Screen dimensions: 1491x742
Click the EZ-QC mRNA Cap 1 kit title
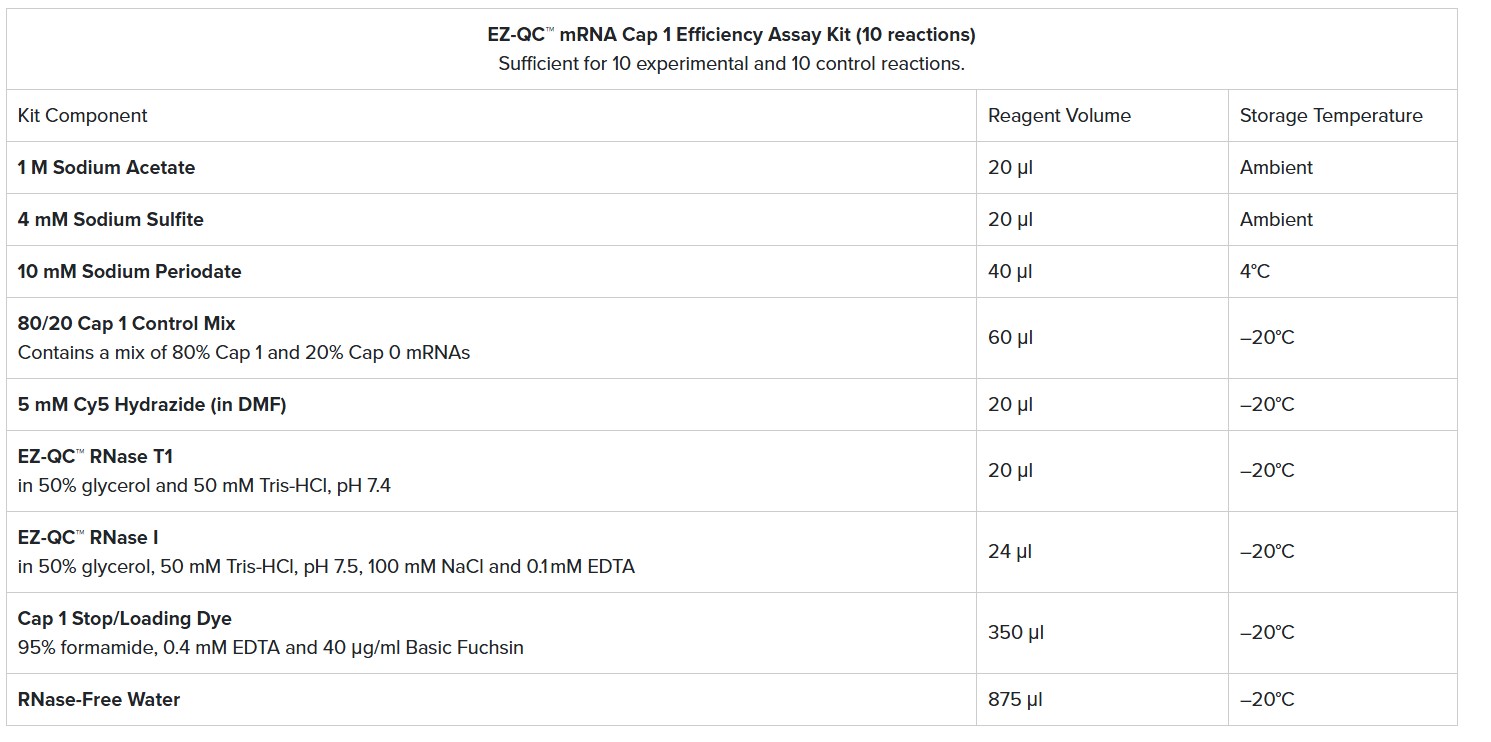coord(731,35)
